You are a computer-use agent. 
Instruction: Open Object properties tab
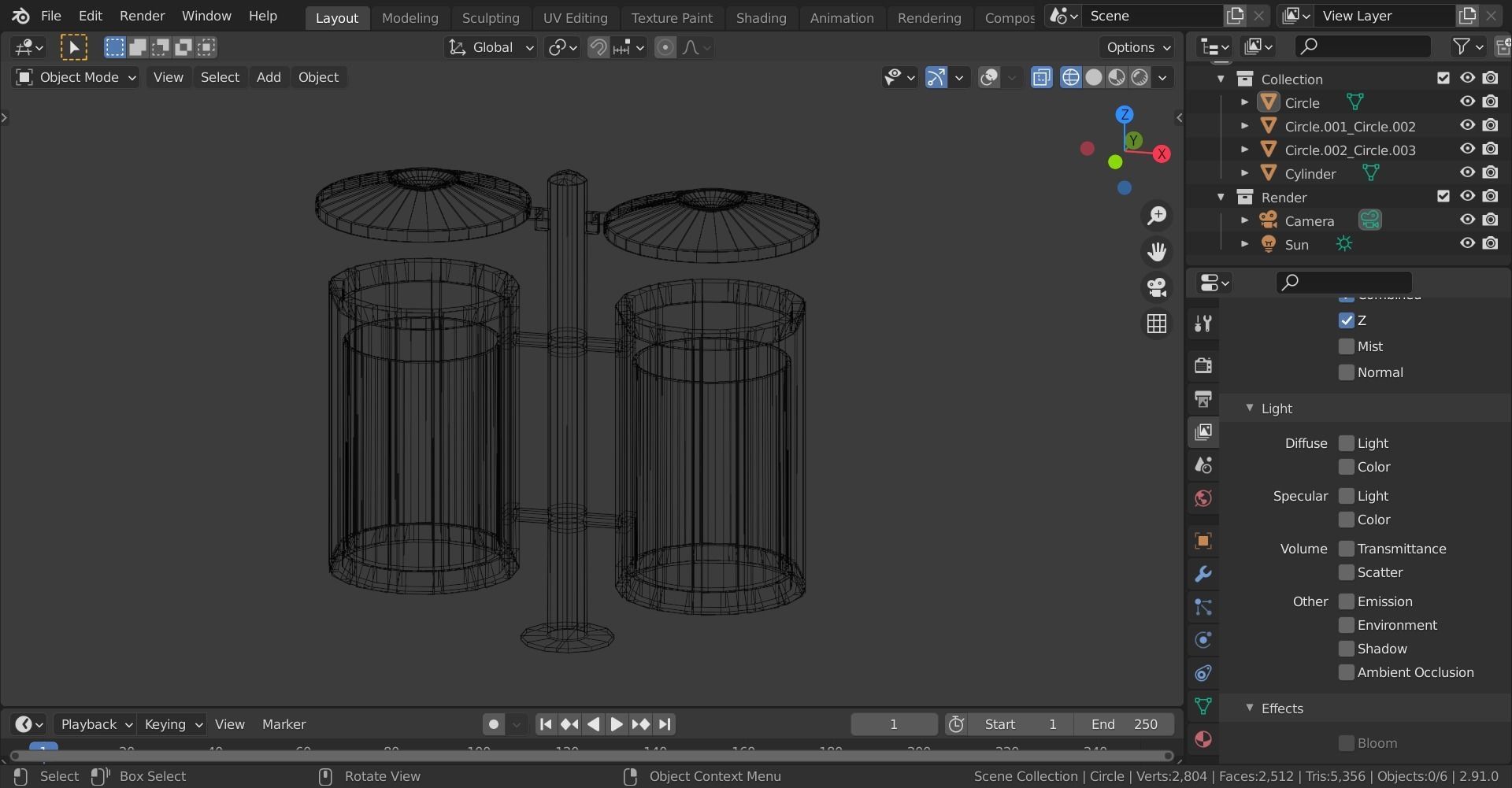(1203, 541)
